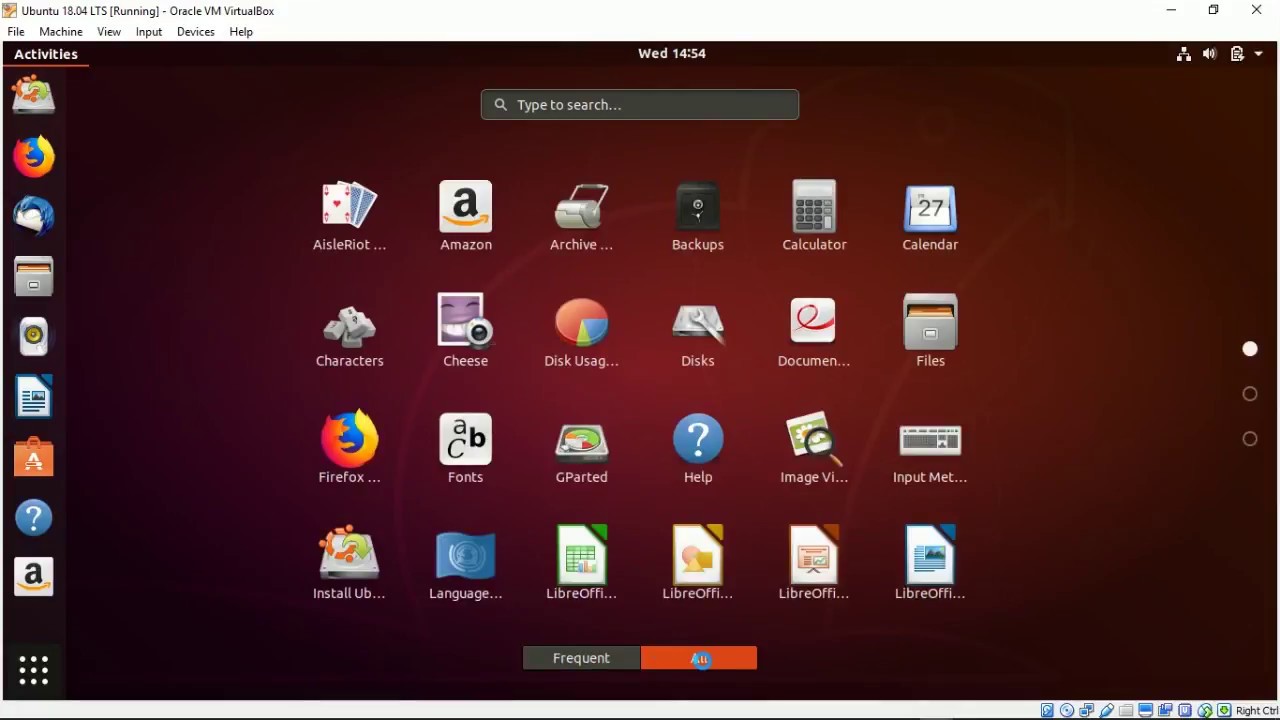Click the Right Ctrl host key label

pyautogui.click(x=1257, y=711)
